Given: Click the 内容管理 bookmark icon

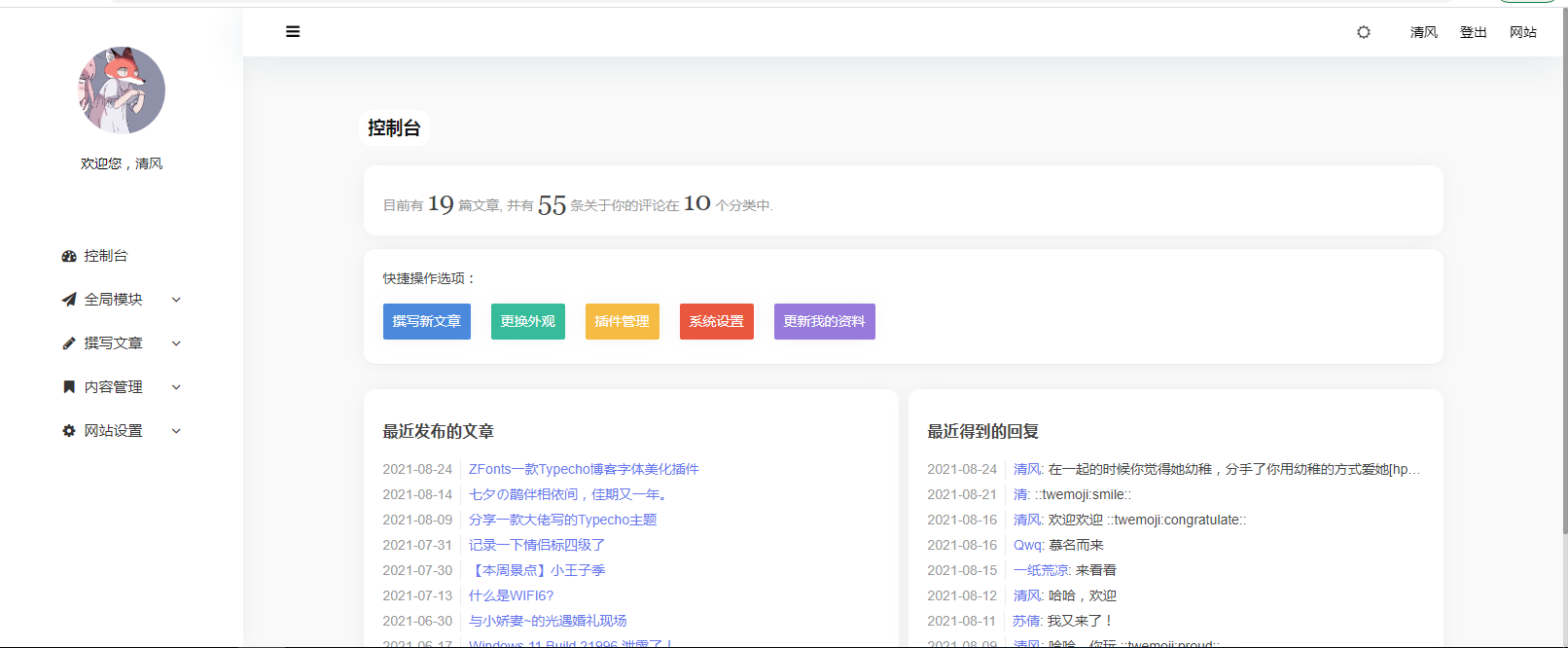Looking at the screenshot, I should pos(69,387).
